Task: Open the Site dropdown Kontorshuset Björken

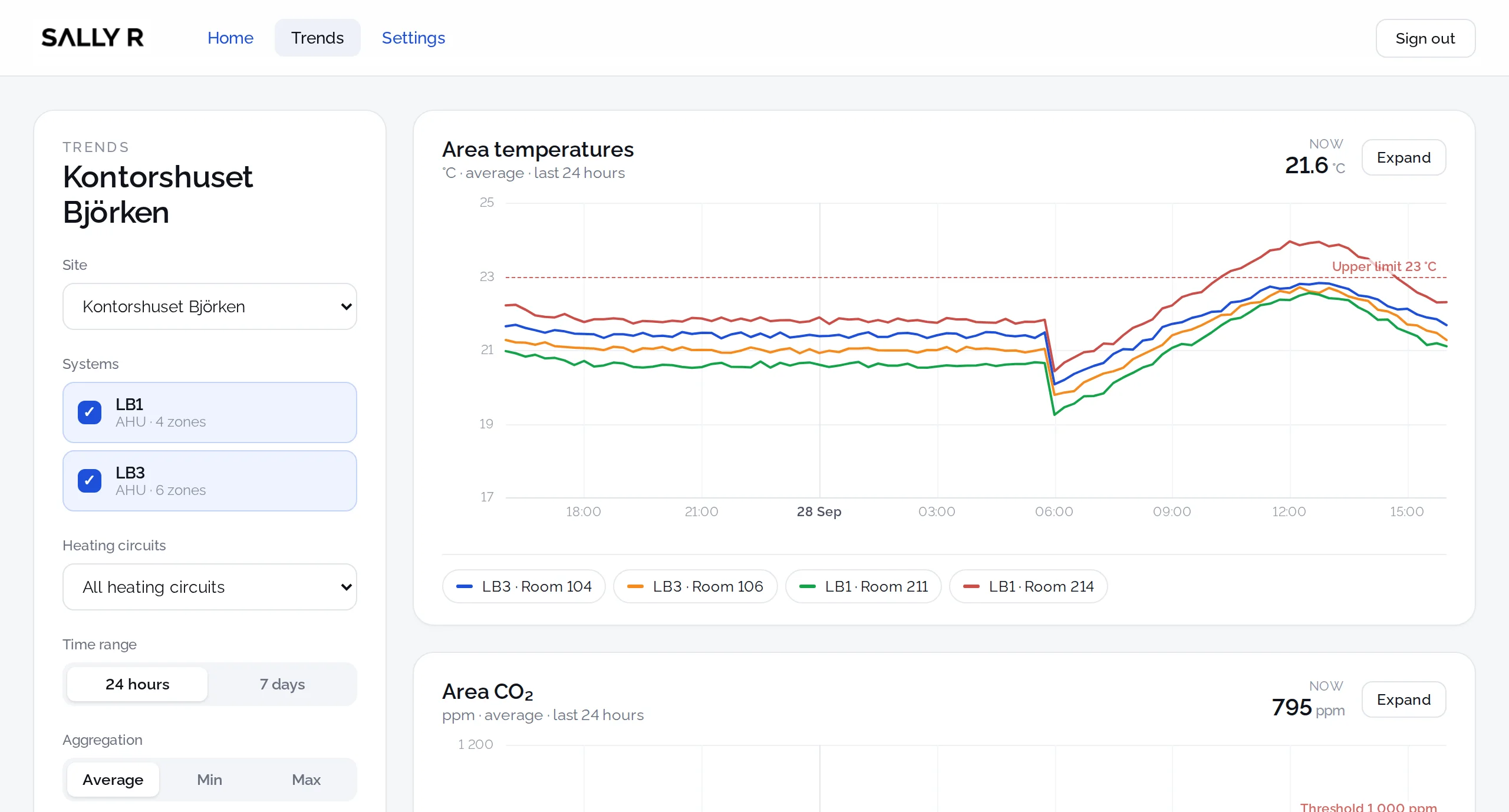Action: (210, 306)
